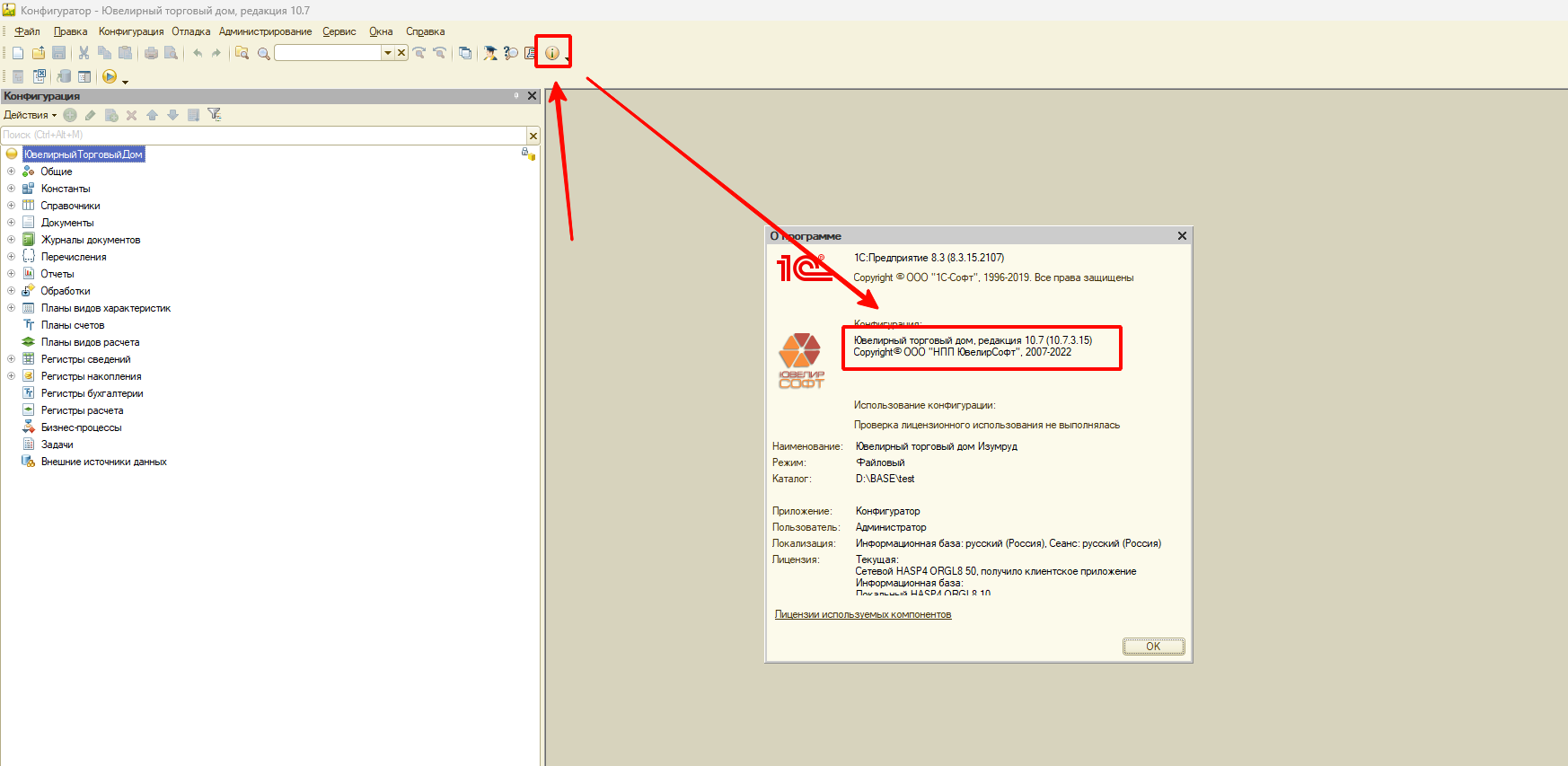Select Внешние источники данных in the tree
The image size is (1568, 766).
(103, 462)
